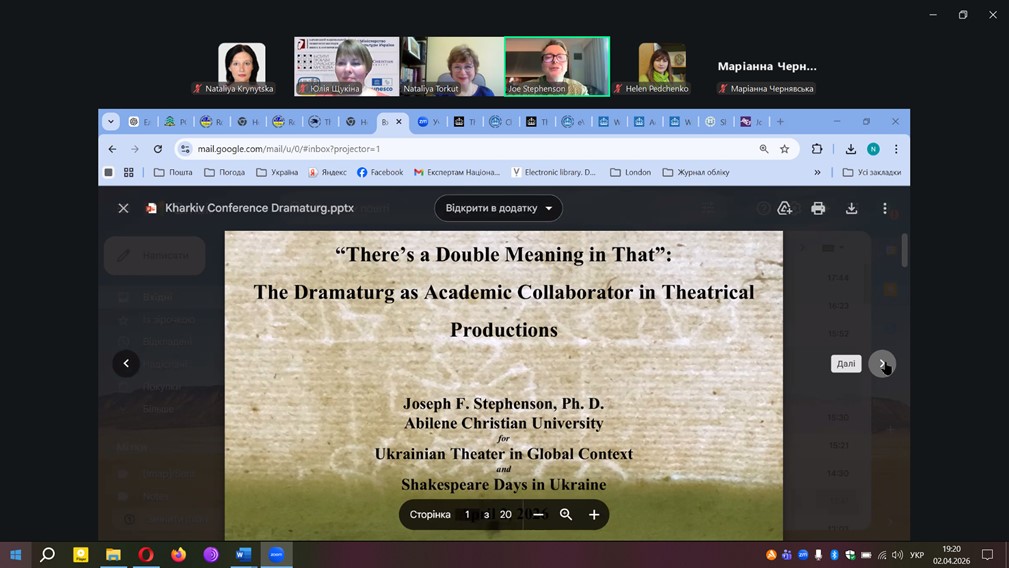Screen dimensions: 1009x568
Task: Click the page number field
Action: (467, 514)
